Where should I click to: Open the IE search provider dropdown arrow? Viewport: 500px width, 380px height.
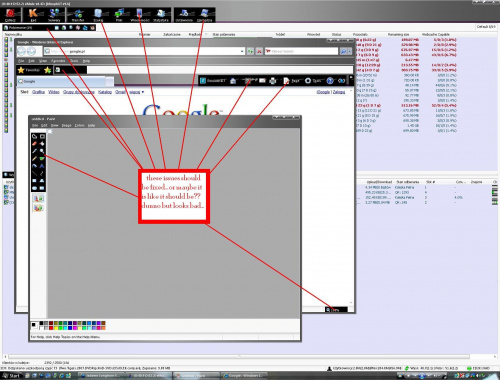(x=349, y=51)
